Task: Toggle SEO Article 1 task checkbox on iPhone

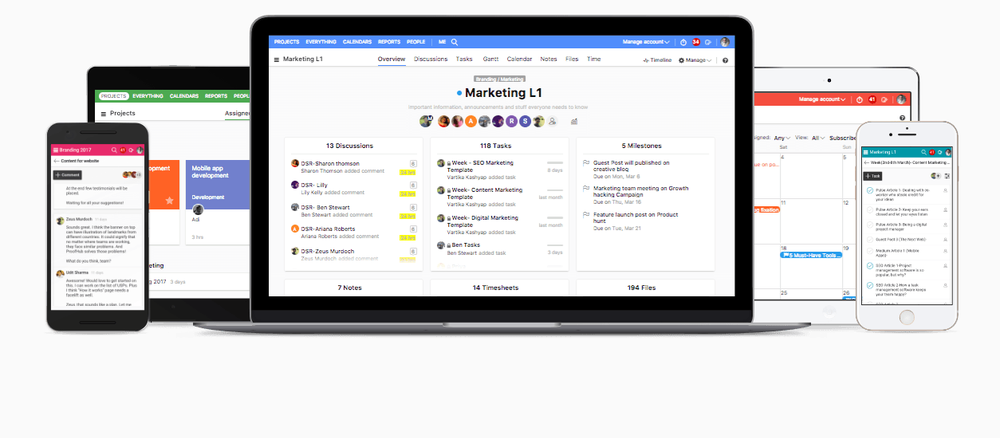Action: [870, 266]
